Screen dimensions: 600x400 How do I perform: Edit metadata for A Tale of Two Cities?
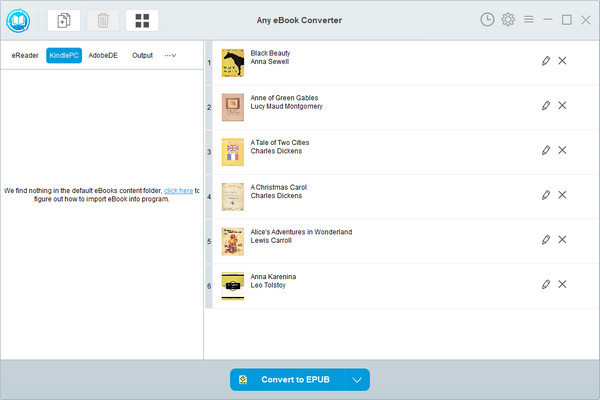click(x=545, y=150)
